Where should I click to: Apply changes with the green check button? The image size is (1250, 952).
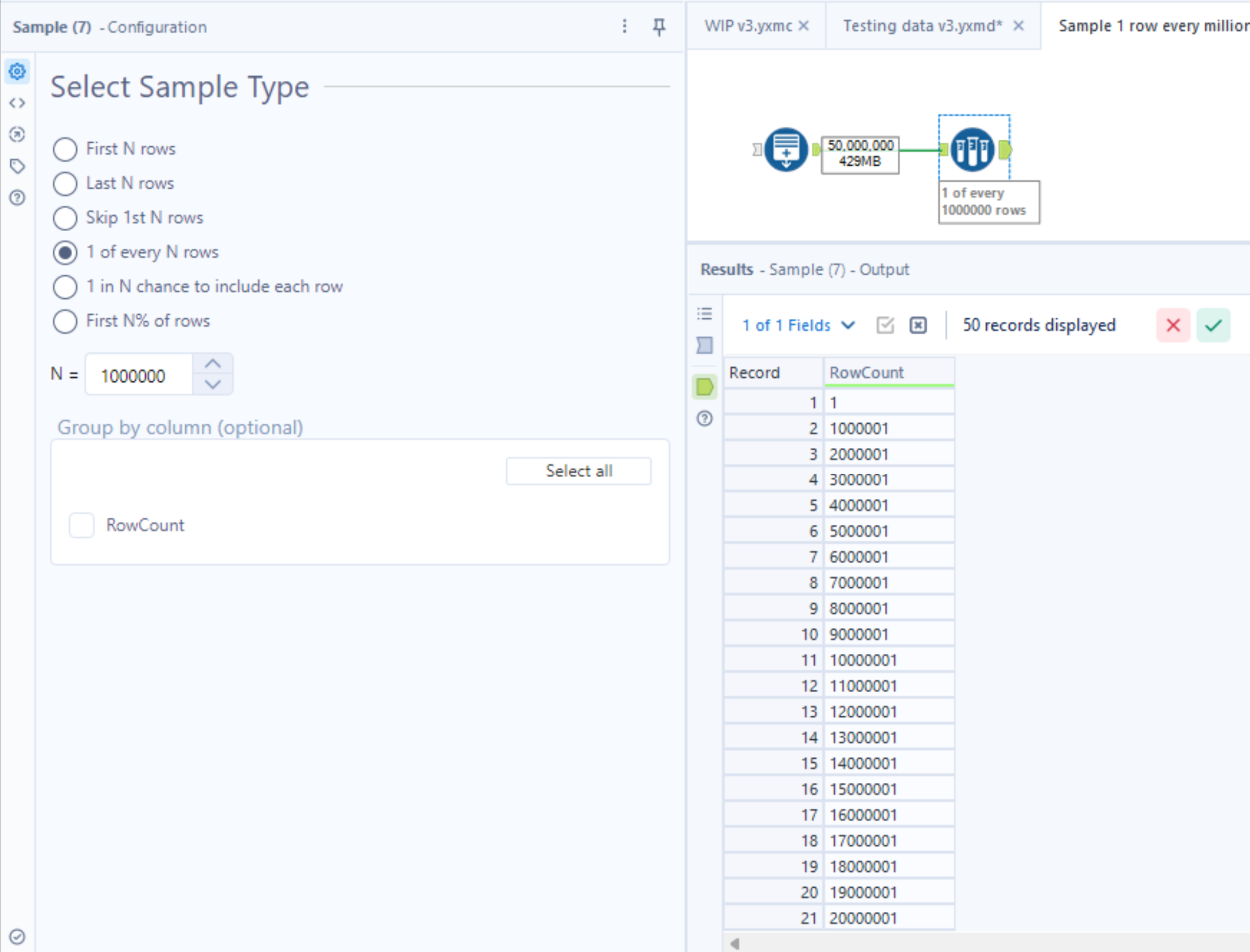(x=1213, y=325)
